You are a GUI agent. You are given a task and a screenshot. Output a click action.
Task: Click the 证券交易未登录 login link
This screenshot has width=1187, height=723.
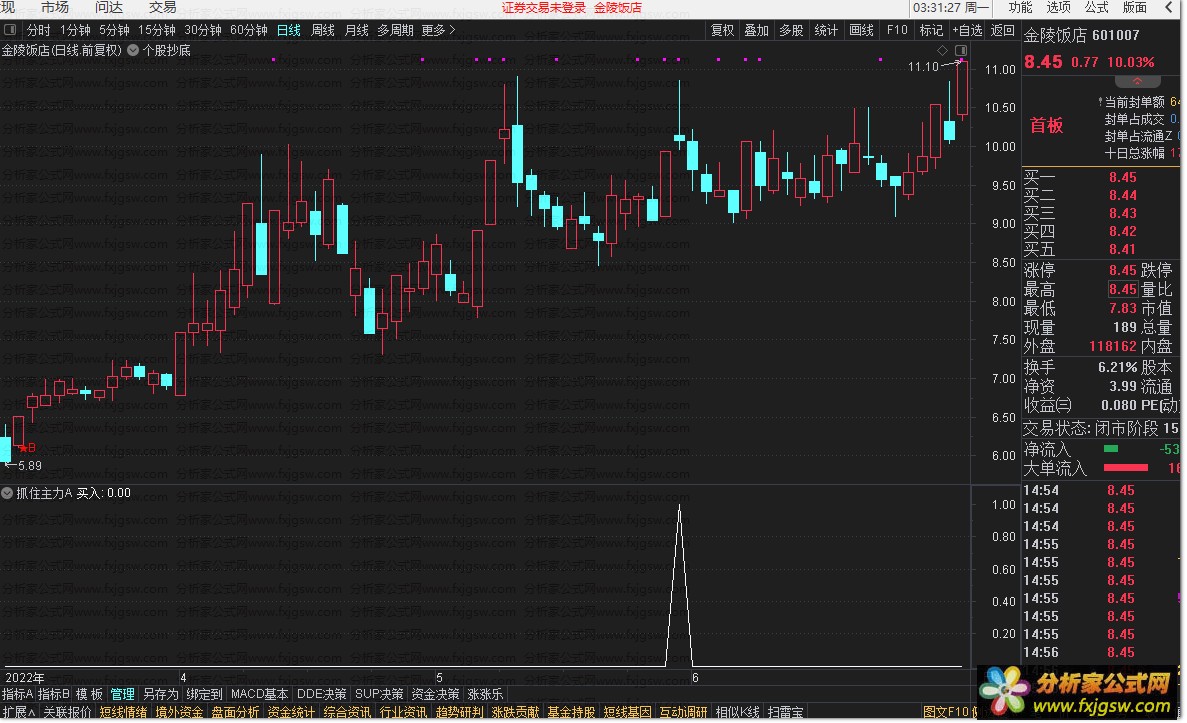[x=544, y=8]
